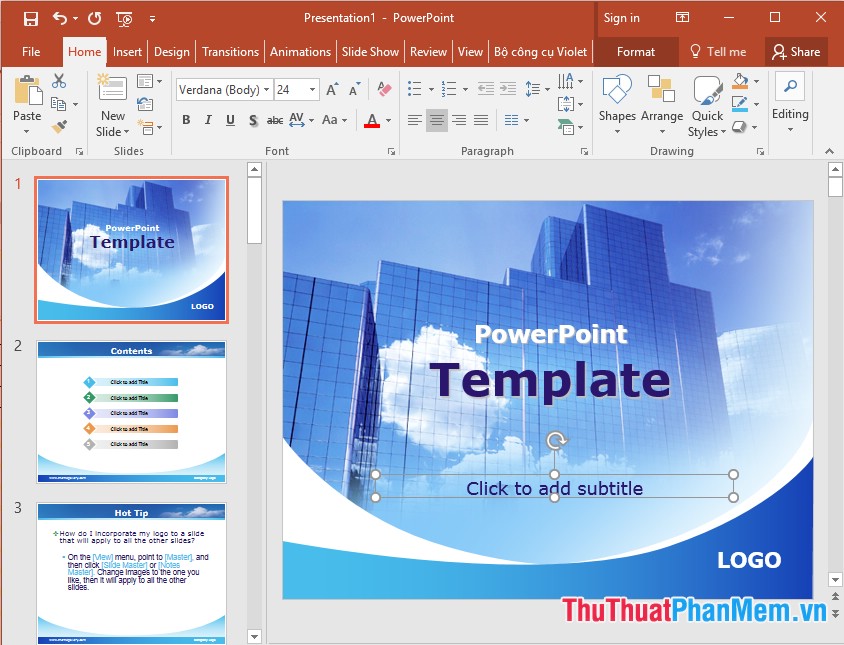Switch to the Insert ribbon tab
The width and height of the screenshot is (844, 645).
coord(127,51)
